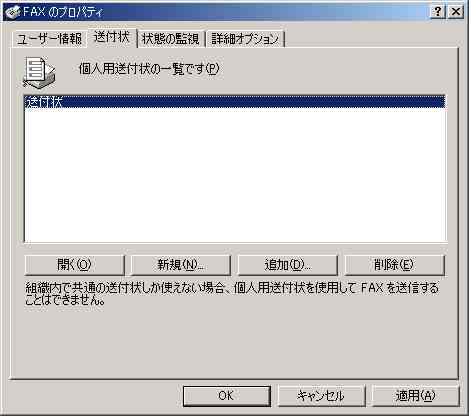Apply changes with 適用(A)

[415, 396]
